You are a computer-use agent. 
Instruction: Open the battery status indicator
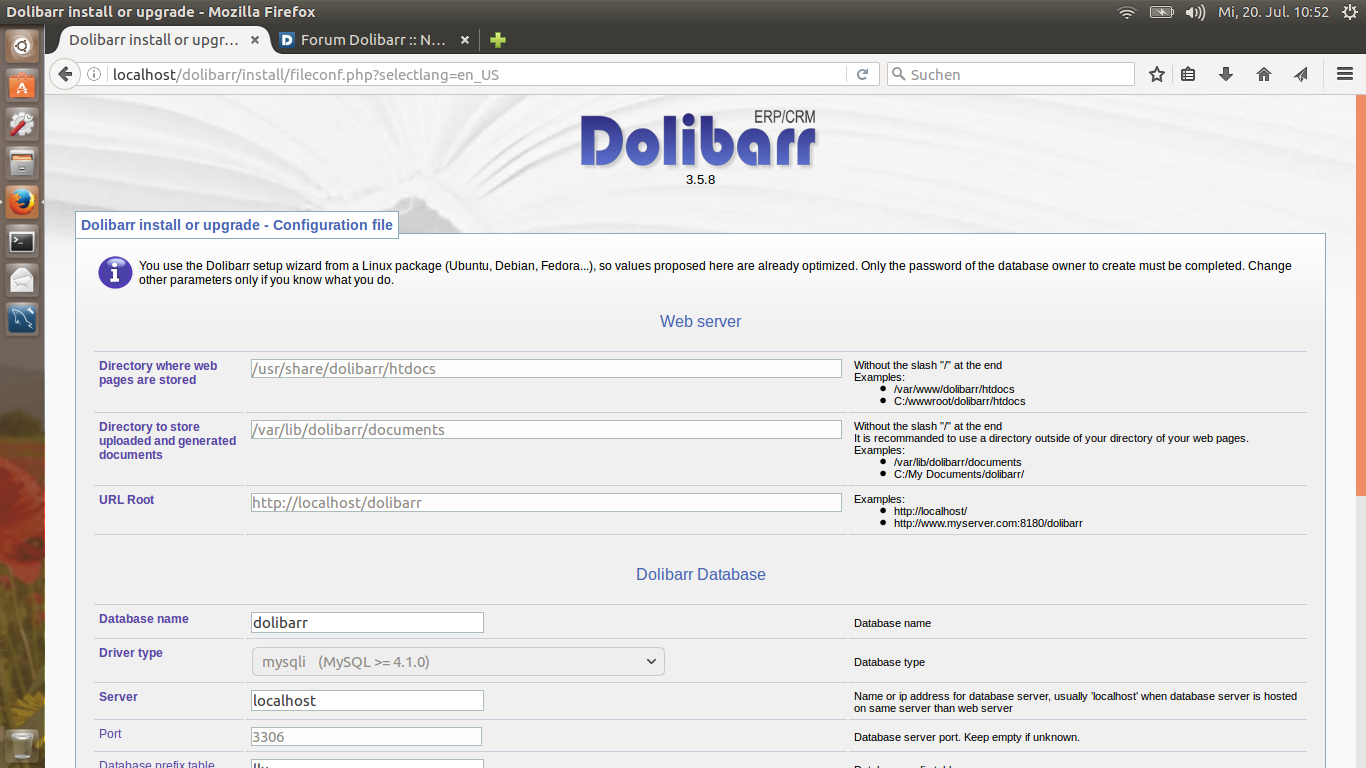[x=1162, y=12]
